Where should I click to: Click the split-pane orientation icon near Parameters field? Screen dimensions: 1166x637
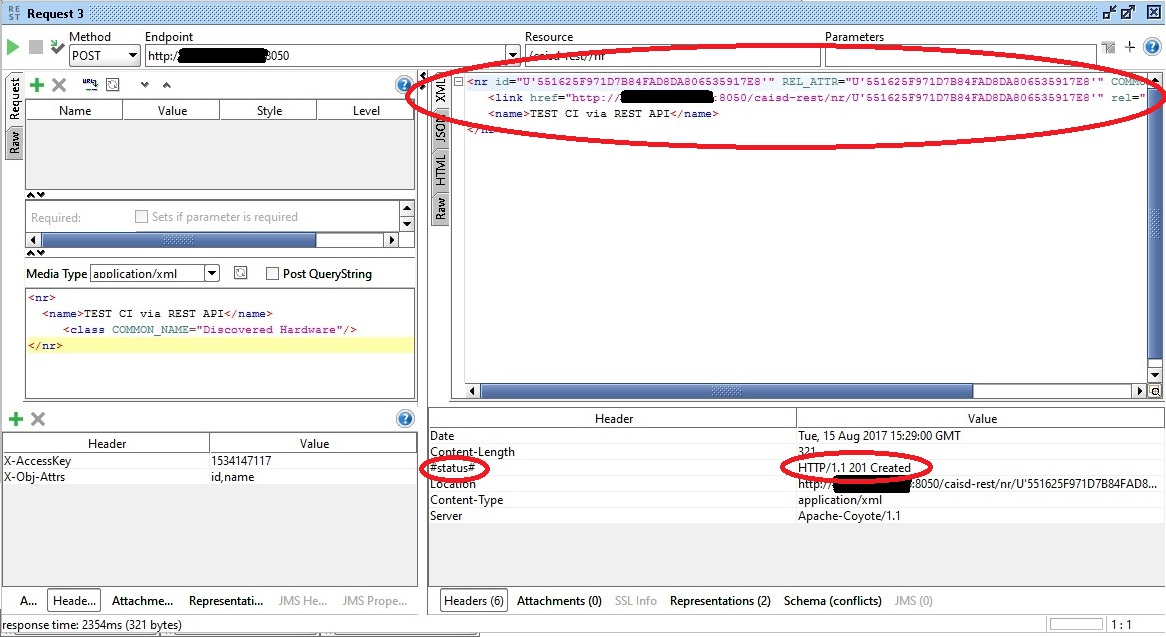click(1108, 48)
